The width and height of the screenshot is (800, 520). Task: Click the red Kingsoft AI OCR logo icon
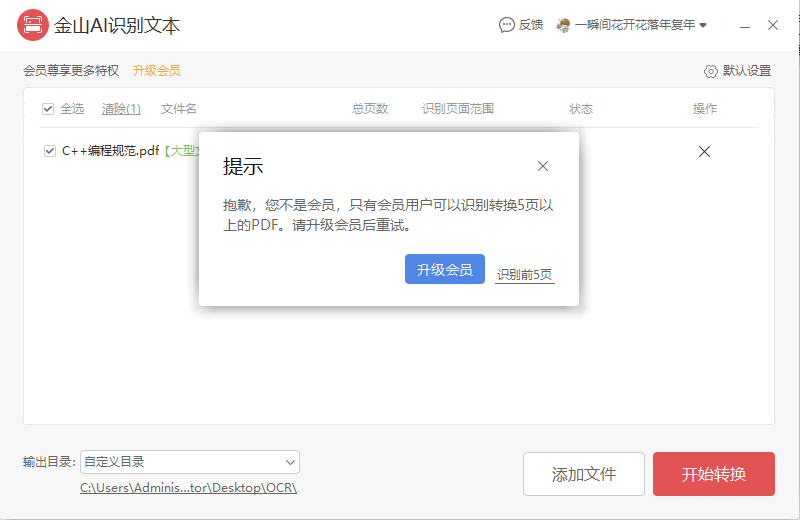coord(33,25)
